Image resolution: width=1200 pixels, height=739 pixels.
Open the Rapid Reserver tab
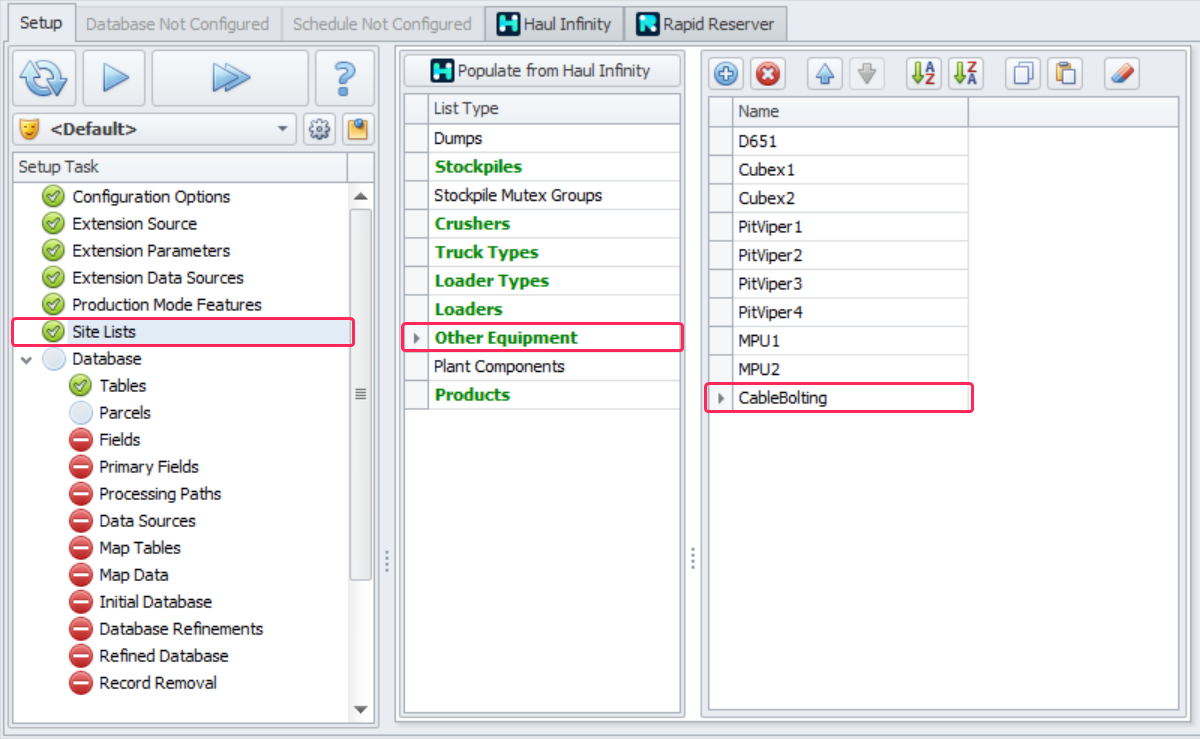point(705,23)
